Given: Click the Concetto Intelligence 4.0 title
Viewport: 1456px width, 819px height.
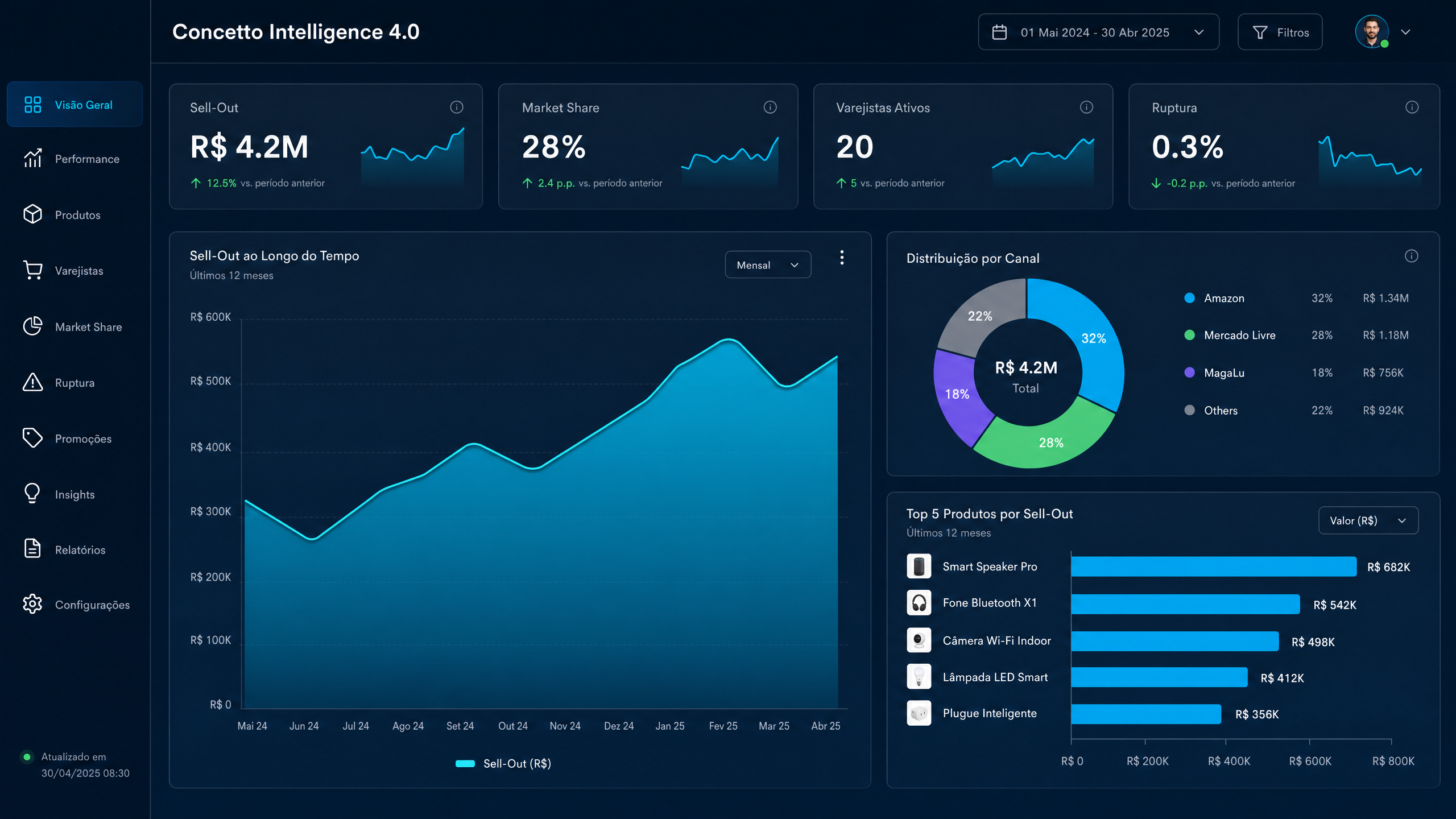Looking at the screenshot, I should pos(296,32).
